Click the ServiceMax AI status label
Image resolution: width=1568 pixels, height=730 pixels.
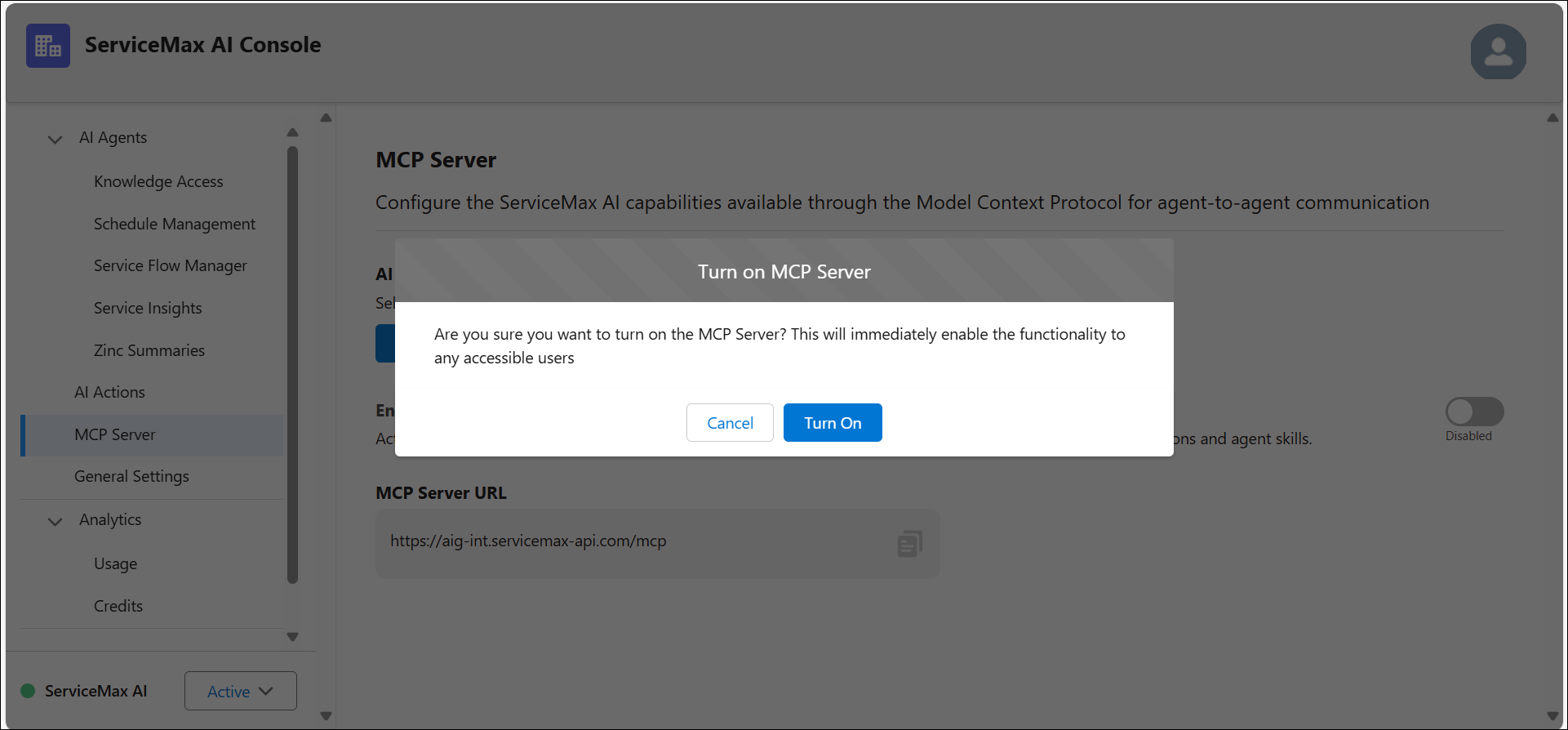tap(96, 691)
